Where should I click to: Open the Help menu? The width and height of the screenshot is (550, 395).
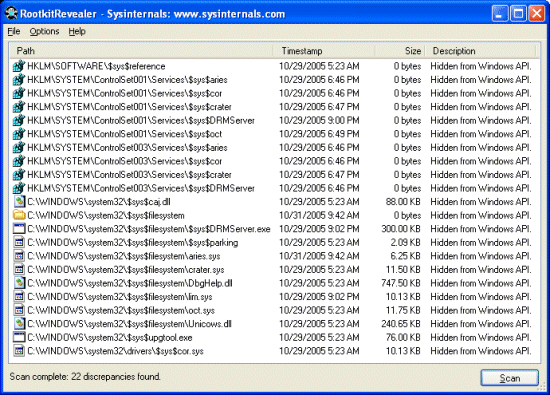(x=77, y=32)
